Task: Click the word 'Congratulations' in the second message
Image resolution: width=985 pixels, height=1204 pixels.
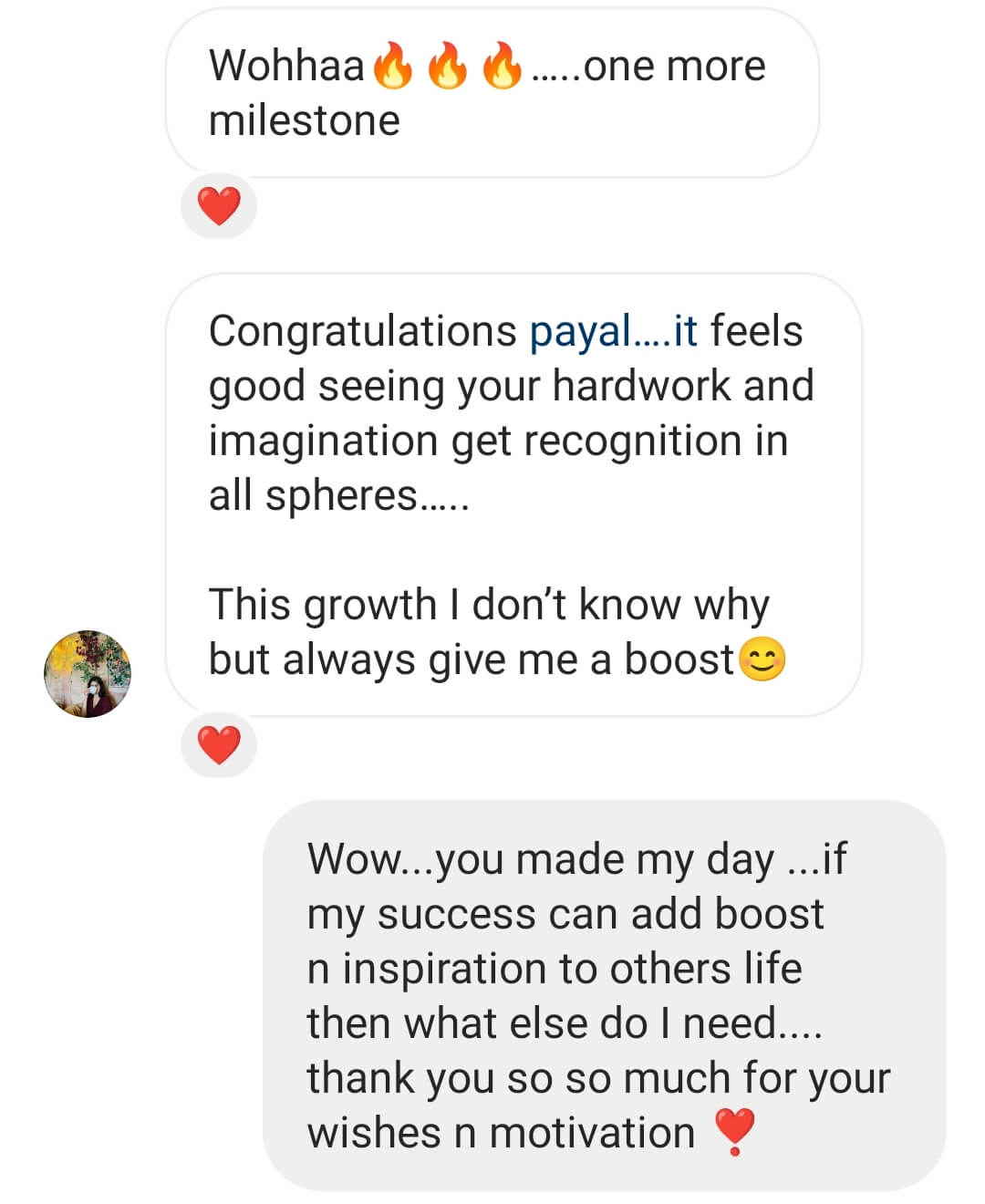Action: pos(363,331)
